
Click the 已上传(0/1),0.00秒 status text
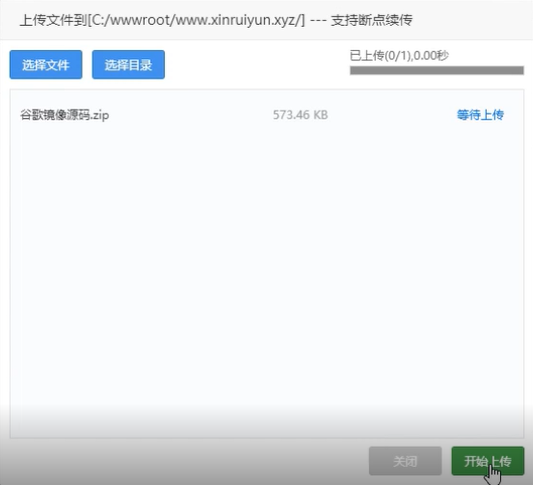[399, 55]
